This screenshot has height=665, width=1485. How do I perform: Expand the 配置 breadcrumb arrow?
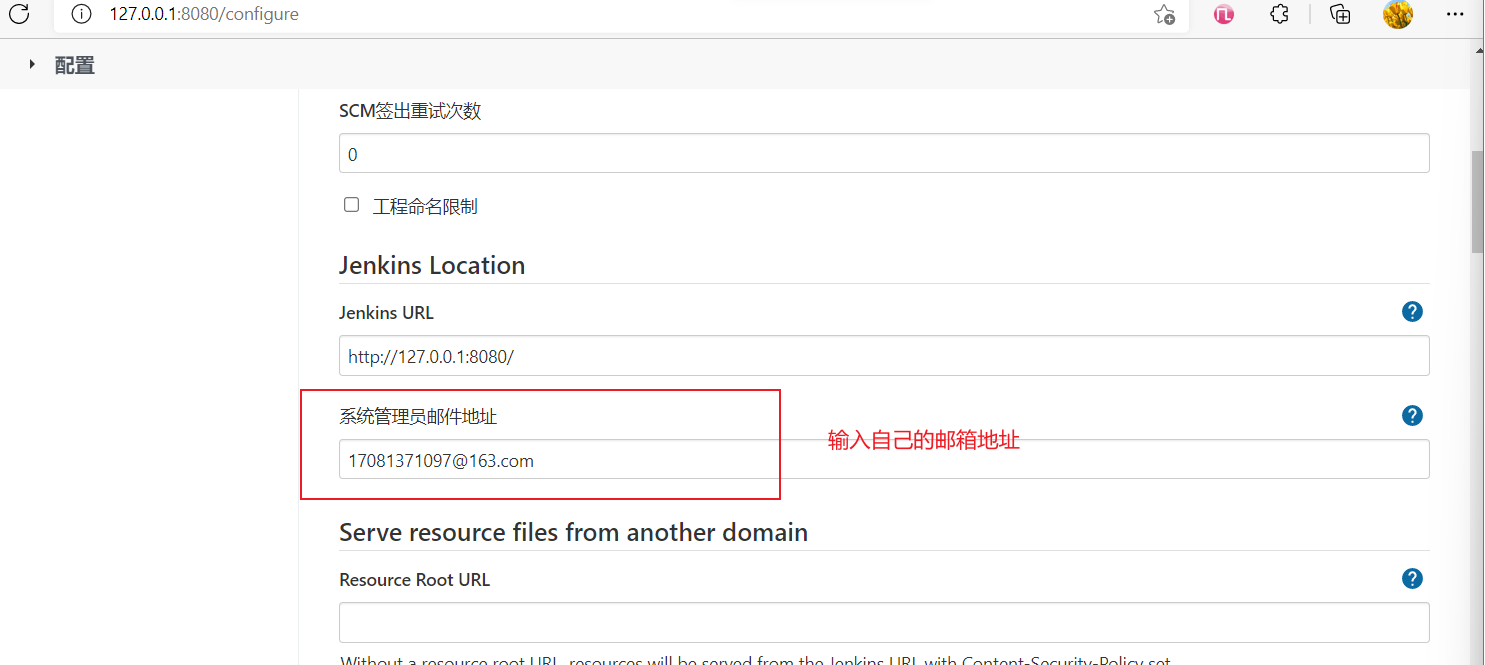pyautogui.click(x=32, y=65)
